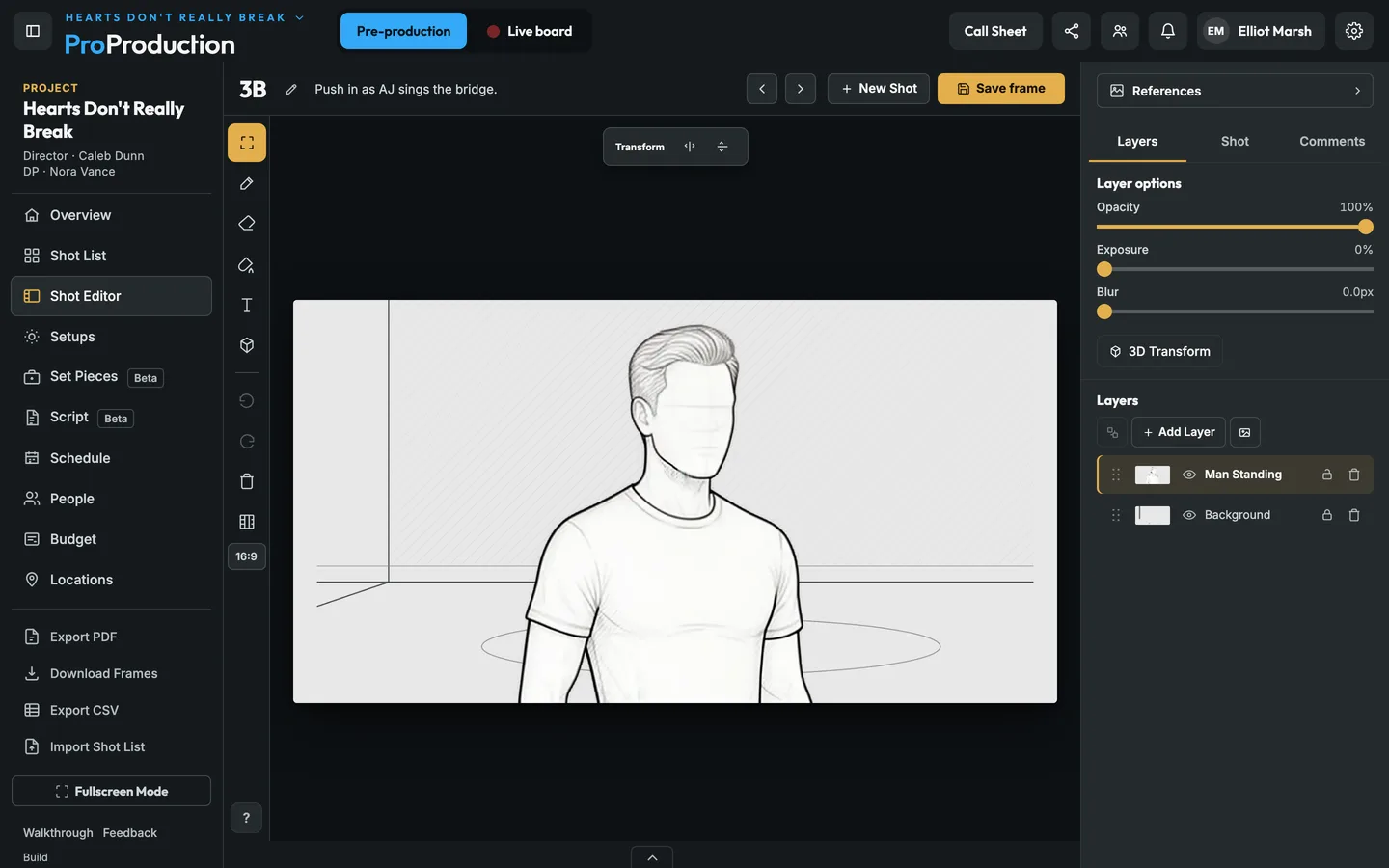Open settings gear icon
This screenshot has height=868, width=1389.
click(1354, 31)
